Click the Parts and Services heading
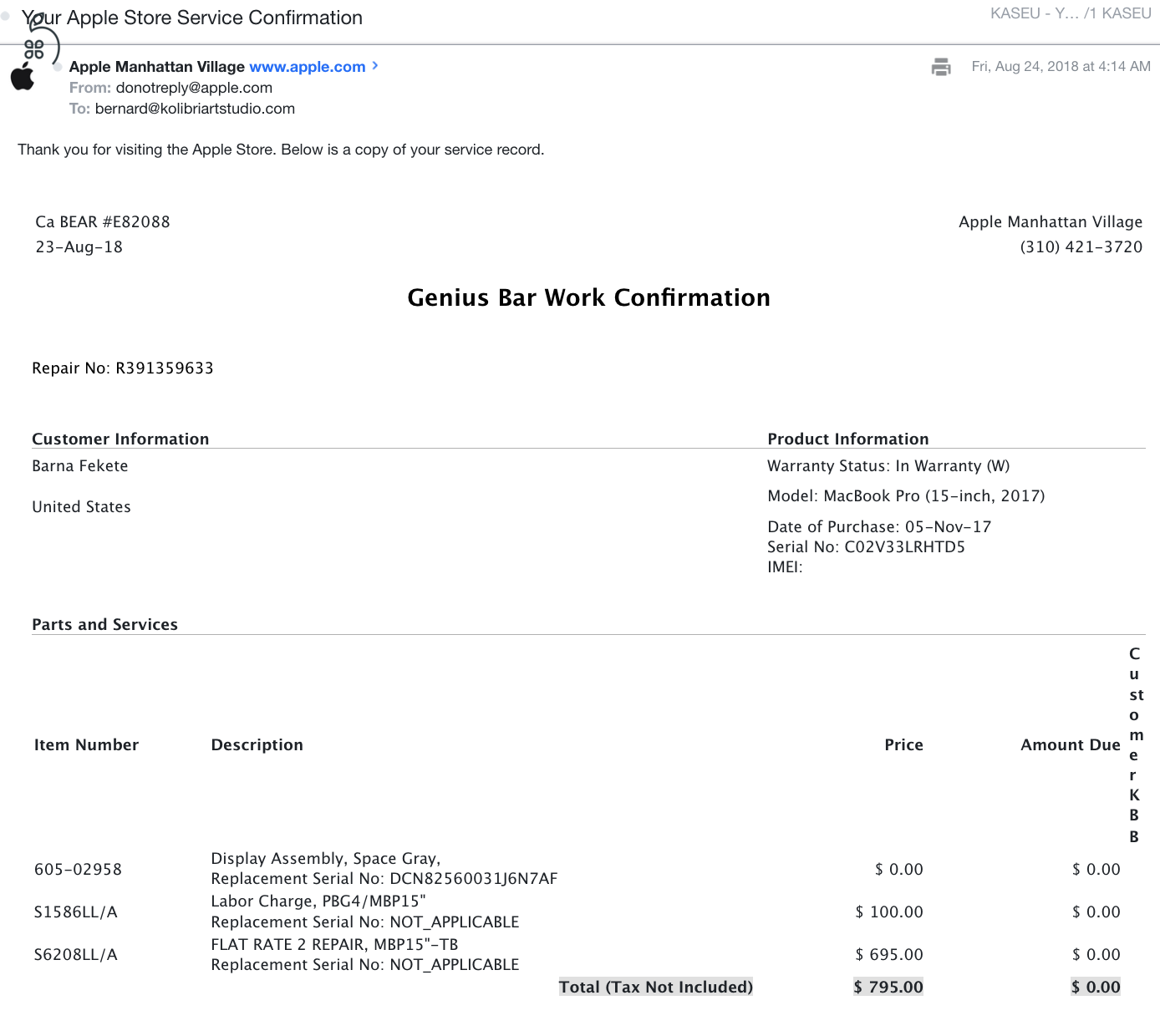The width and height of the screenshot is (1160, 1036). (105, 625)
